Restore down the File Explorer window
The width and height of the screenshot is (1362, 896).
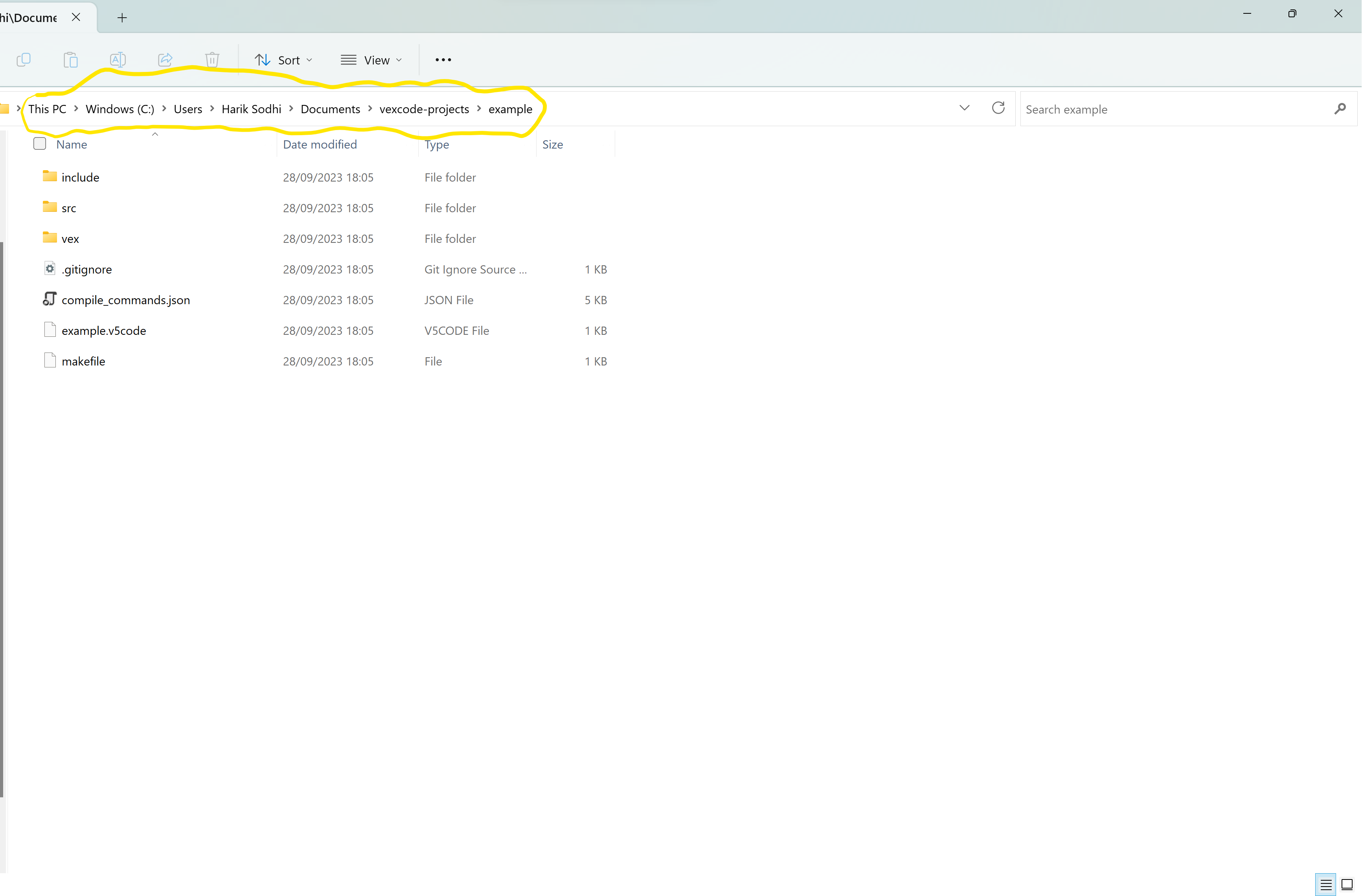click(x=1292, y=14)
